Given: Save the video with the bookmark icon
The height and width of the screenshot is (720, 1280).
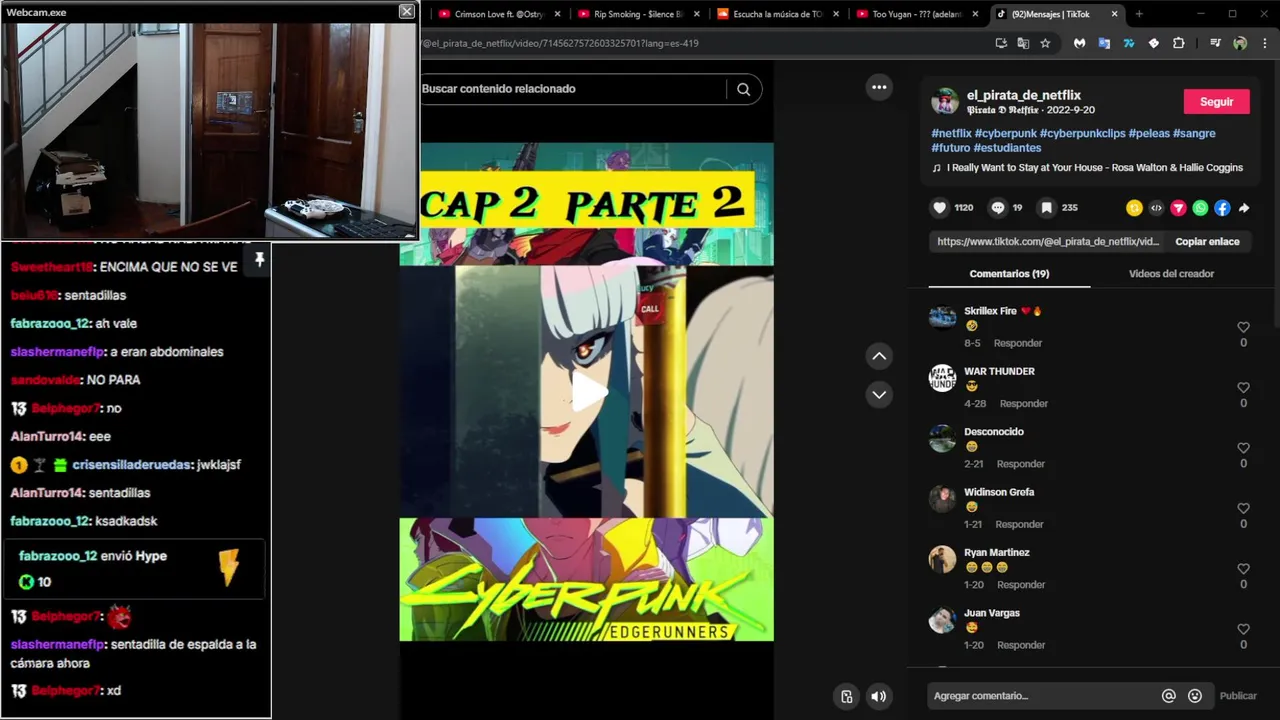Looking at the screenshot, I should 1046,208.
